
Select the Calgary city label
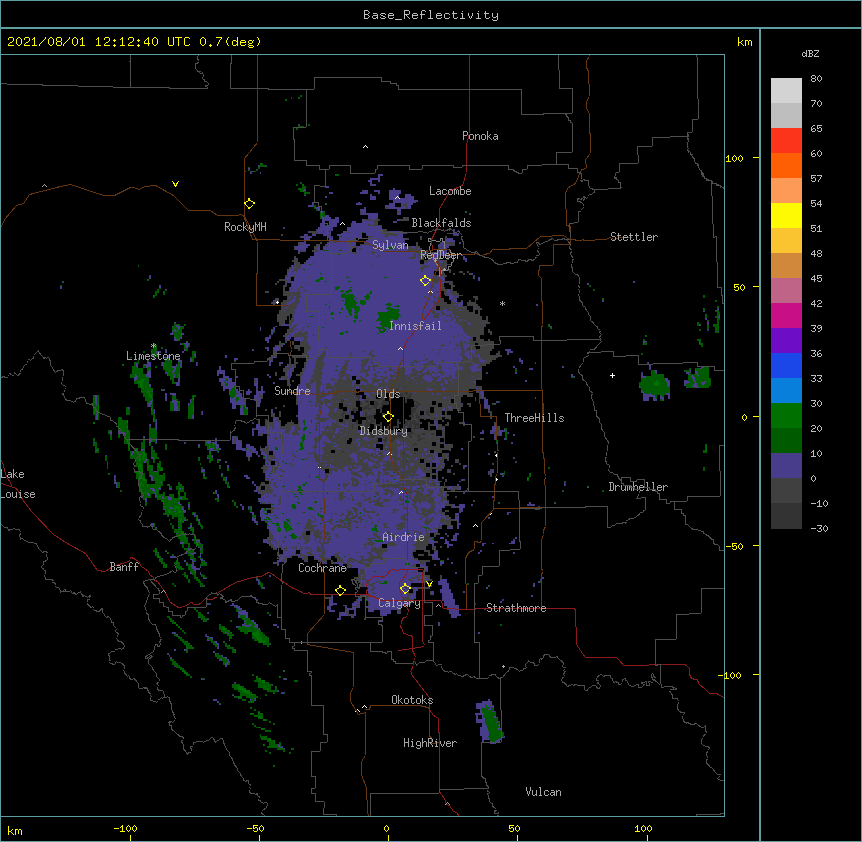pos(399,603)
